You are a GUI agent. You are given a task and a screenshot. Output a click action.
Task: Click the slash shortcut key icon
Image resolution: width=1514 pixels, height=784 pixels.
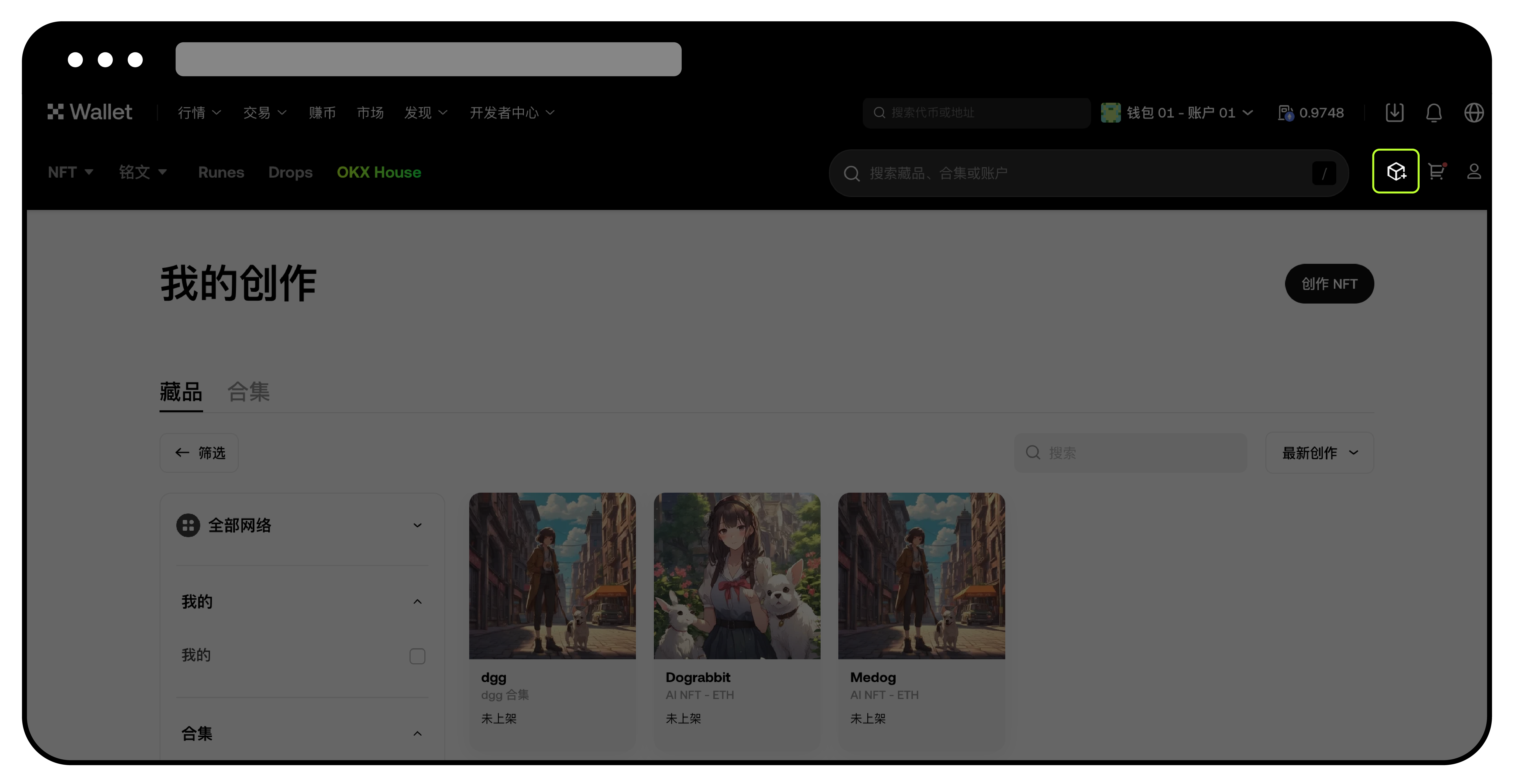tap(1324, 173)
